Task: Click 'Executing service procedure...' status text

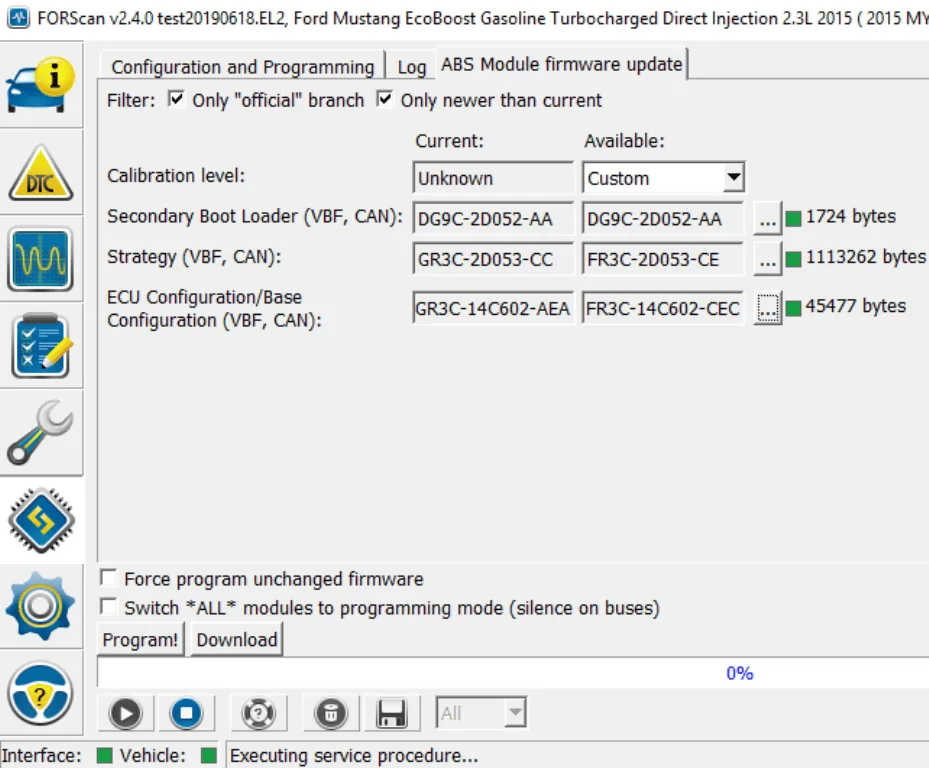Action: point(354,756)
